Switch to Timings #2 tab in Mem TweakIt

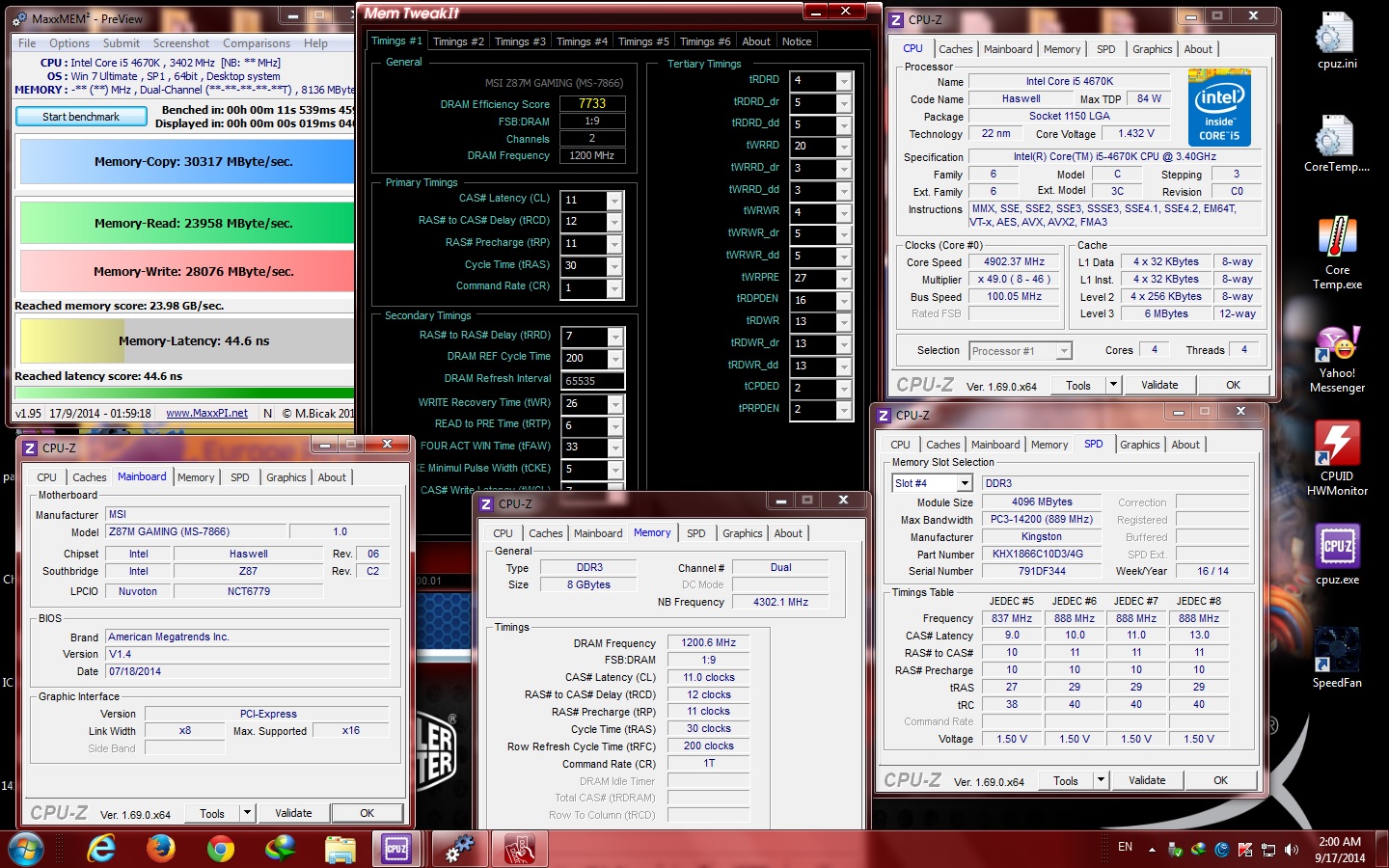coord(458,41)
